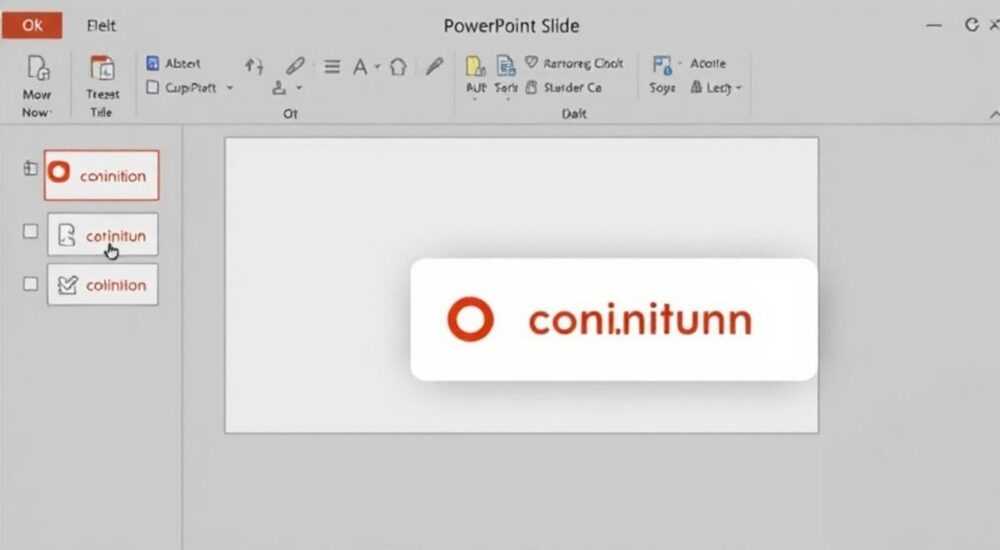Click the yellow AUt document icon
Screen dimensions: 1000x550
[475, 66]
